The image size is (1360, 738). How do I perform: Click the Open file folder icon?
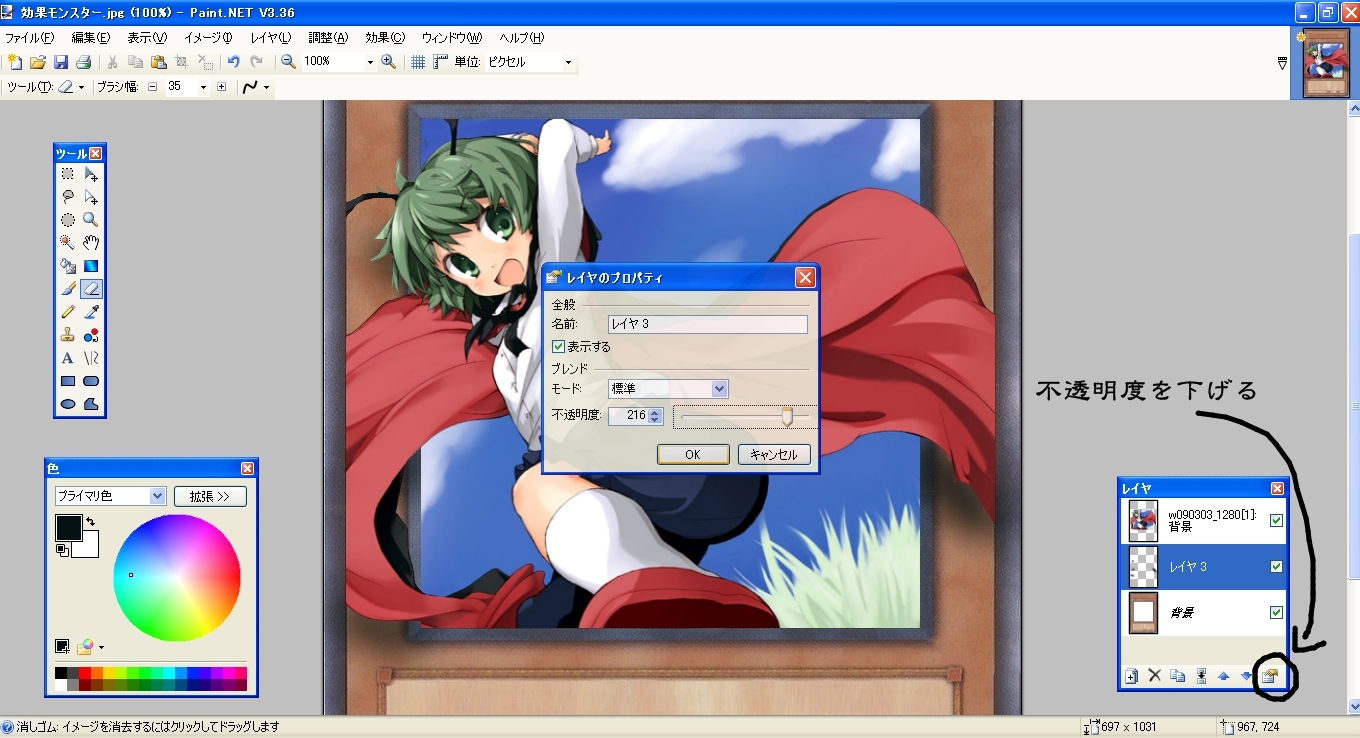pos(38,62)
